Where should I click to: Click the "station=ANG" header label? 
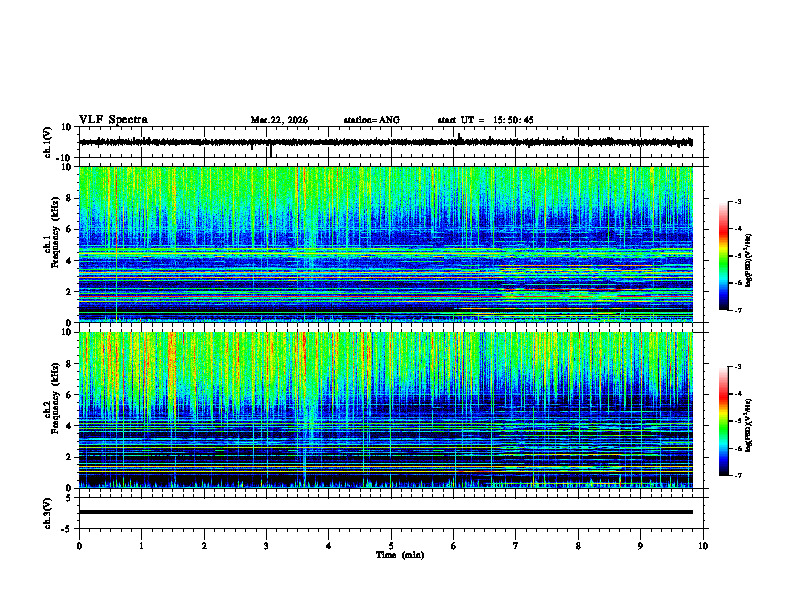(x=372, y=120)
